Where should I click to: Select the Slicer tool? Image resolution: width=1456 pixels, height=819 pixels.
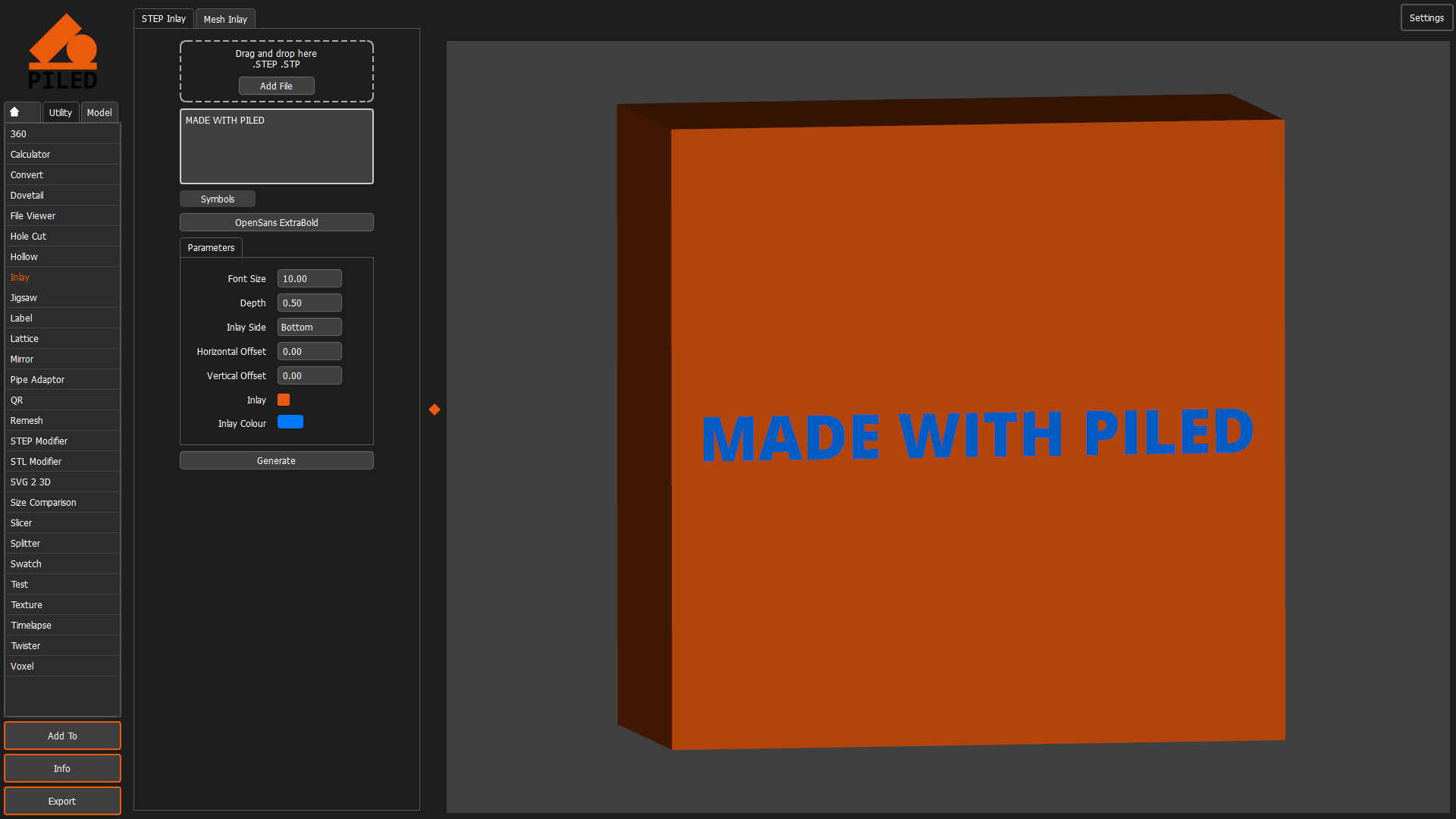tap(62, 522)
